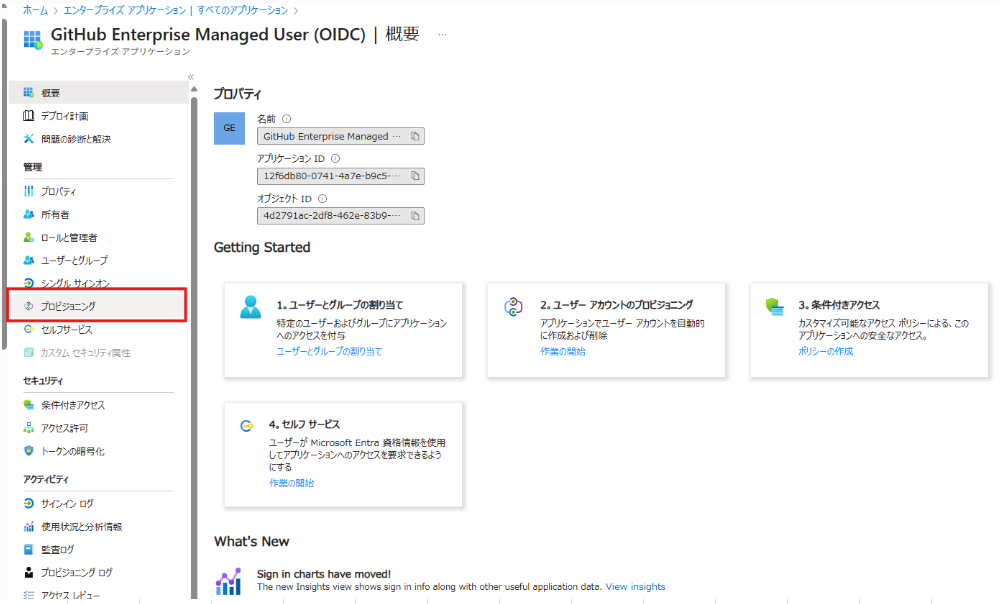Click ポリシーの作成 link

pyautogui.click(x=825, y=351)
